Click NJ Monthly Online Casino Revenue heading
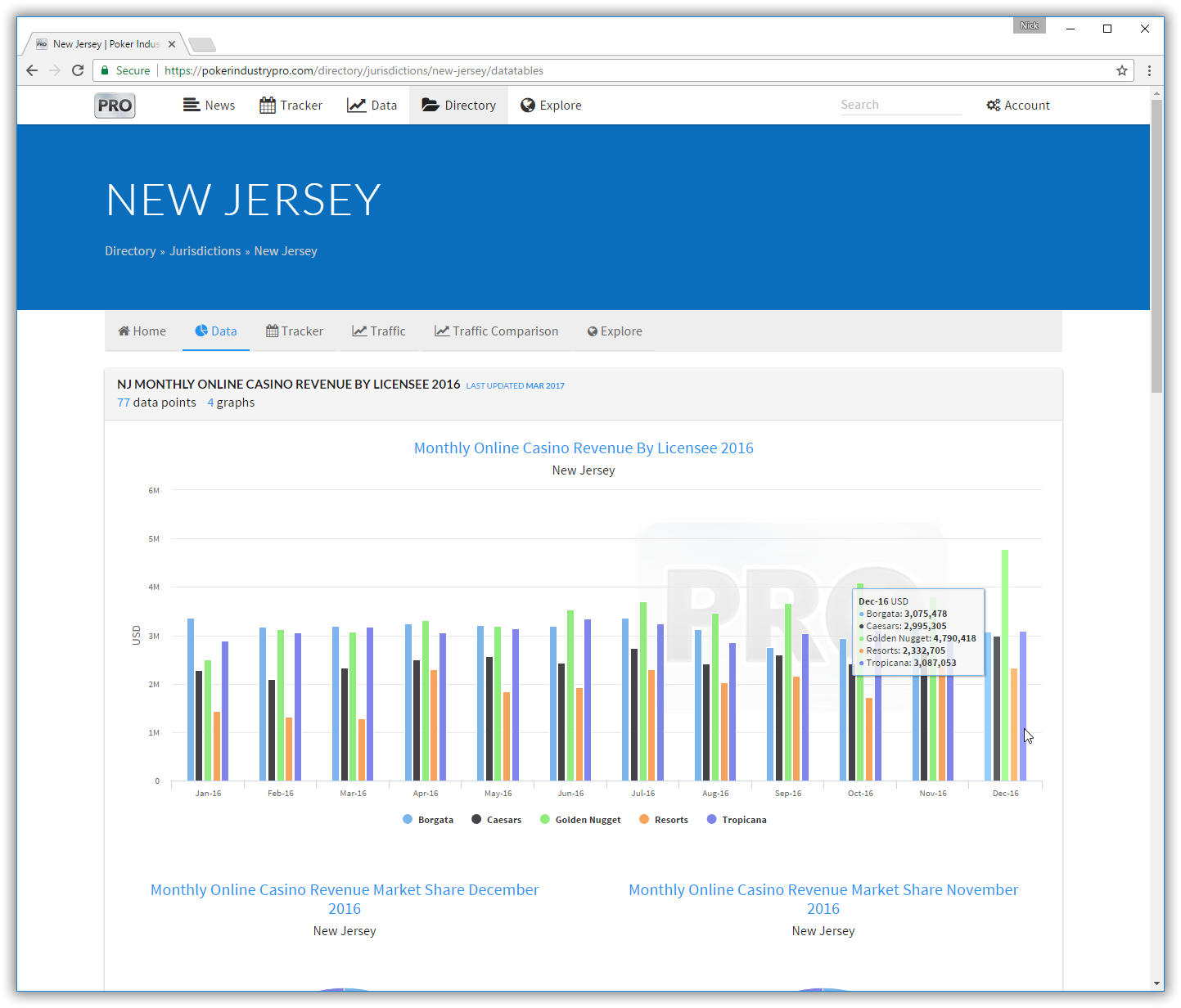The width and height of the screenshot is (1181, 1008). click(x=289, y=385)
